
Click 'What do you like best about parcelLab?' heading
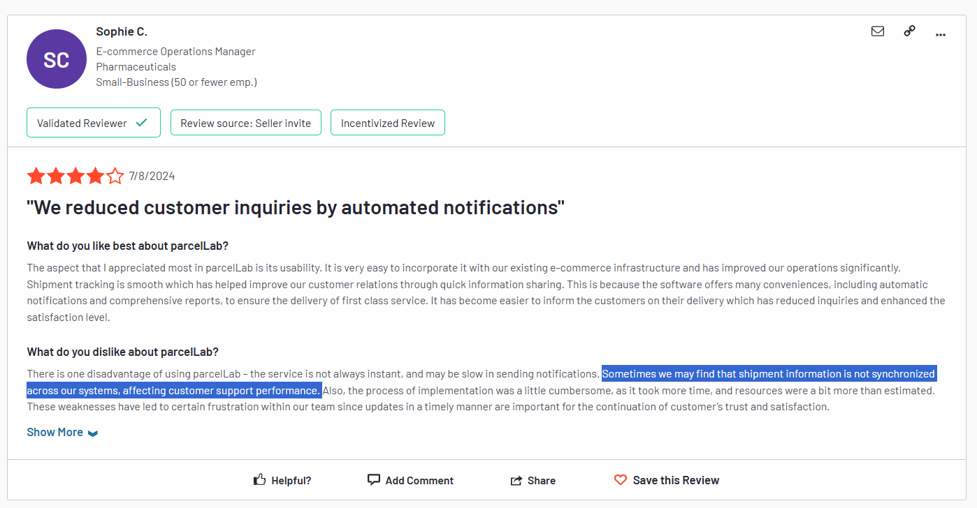(128, 246)
